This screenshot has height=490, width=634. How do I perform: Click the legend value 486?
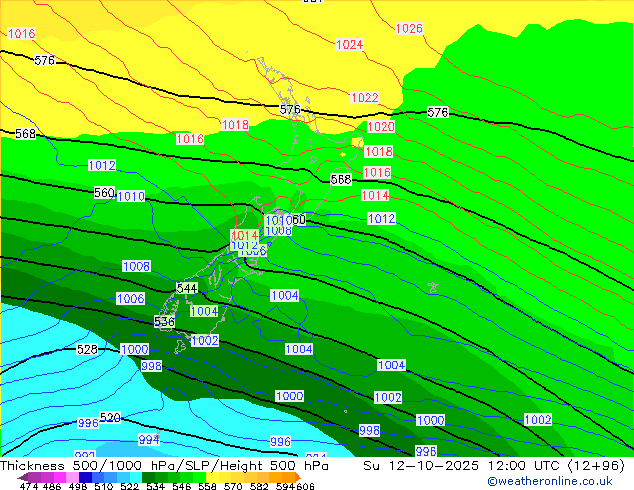pyautogui.click(x=52, y=486)
